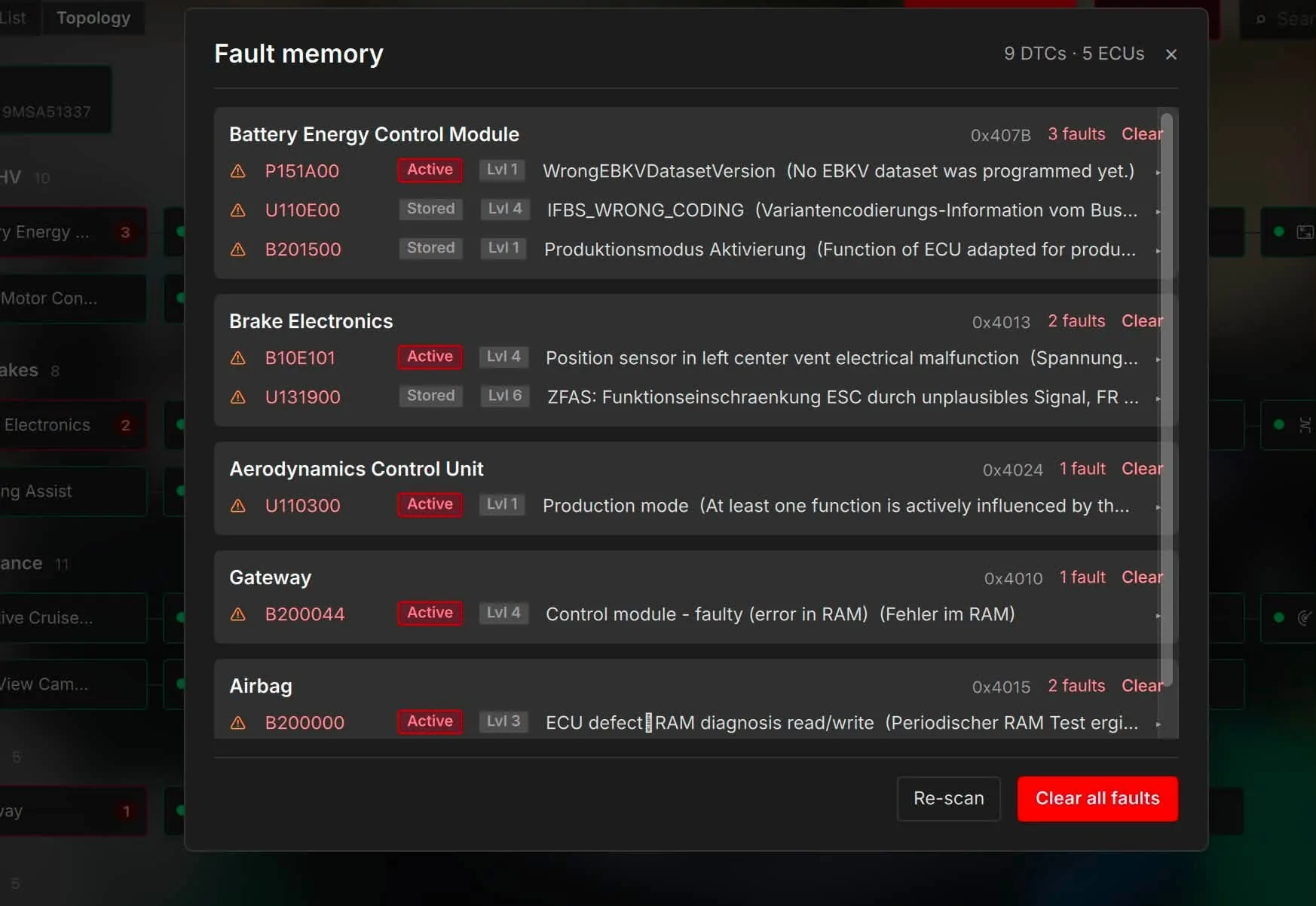Click warning icon beside B201500
The image size is (1316, 906).
click(x=238, y=249)
